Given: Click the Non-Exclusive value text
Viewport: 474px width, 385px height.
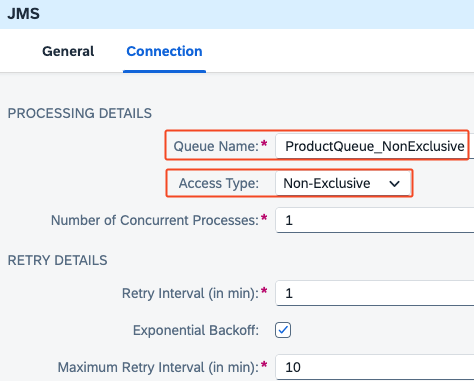Looking at the screenshot, I should coord(327,183).
